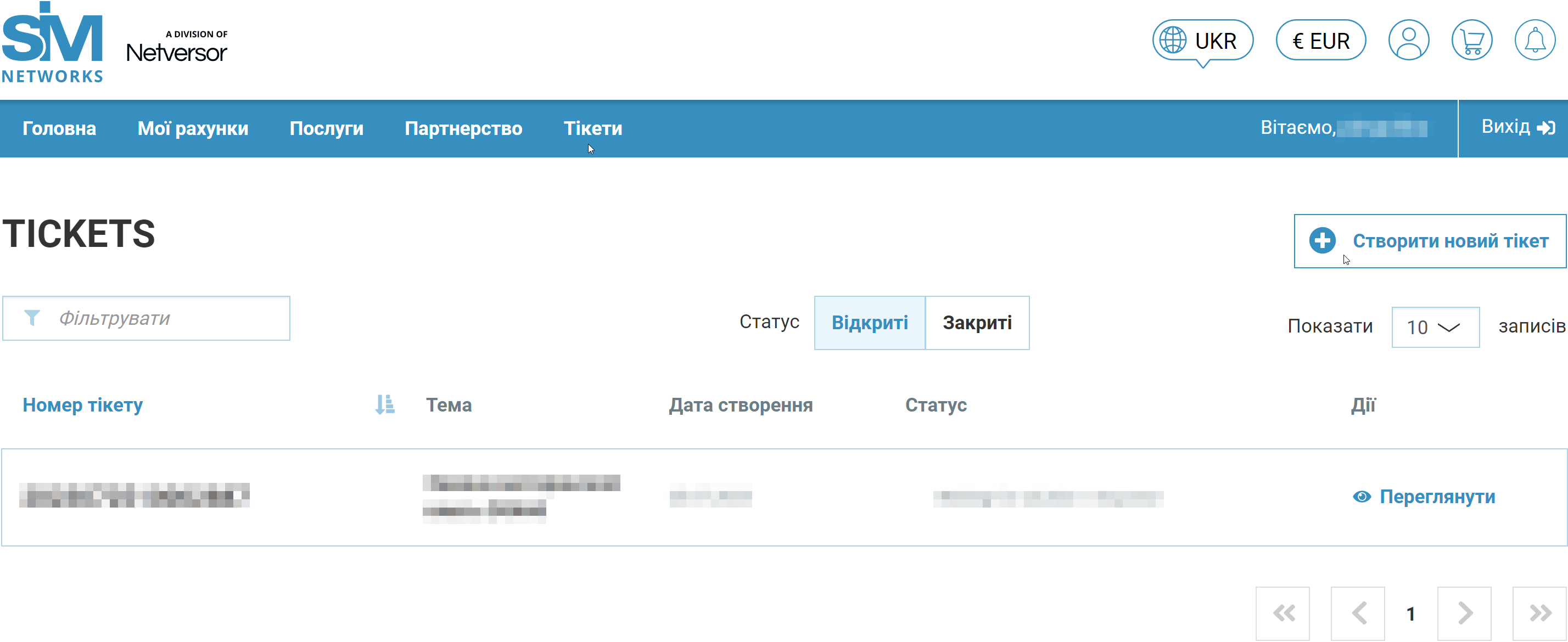Select the Відкриті status filter
The image size is (1568, 642).
tap(870, 323)
